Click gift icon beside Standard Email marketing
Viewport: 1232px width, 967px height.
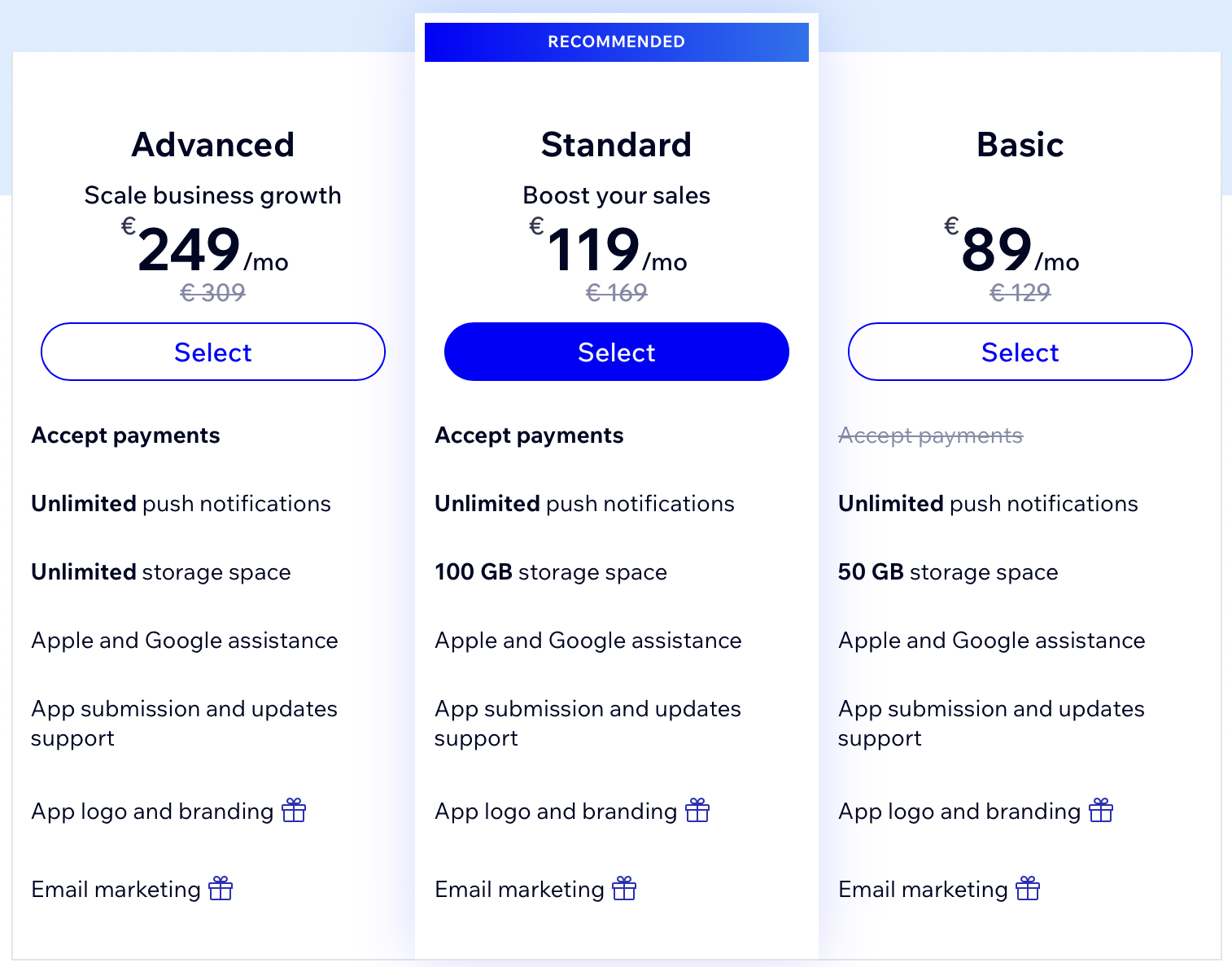[624, 888]
